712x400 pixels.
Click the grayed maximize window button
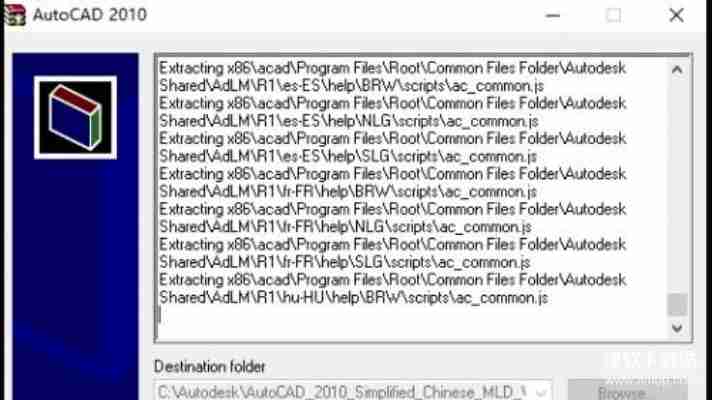tap(613, 15)
